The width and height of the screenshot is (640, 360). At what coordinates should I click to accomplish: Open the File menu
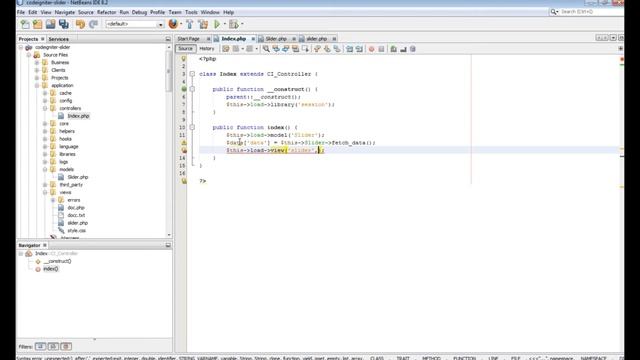[x=21, y=12]
